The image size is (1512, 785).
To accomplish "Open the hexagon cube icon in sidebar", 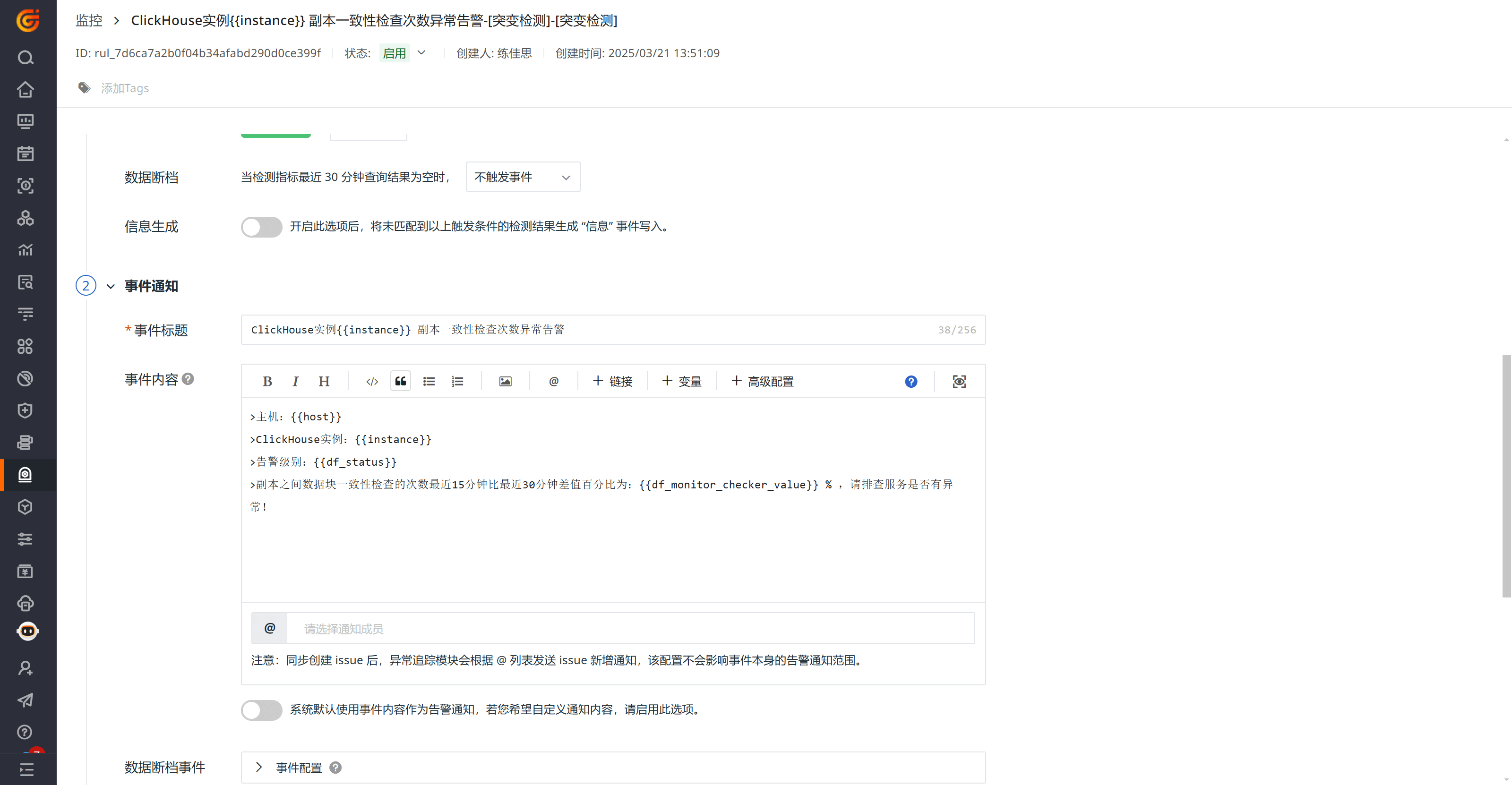I will point(25,507).
